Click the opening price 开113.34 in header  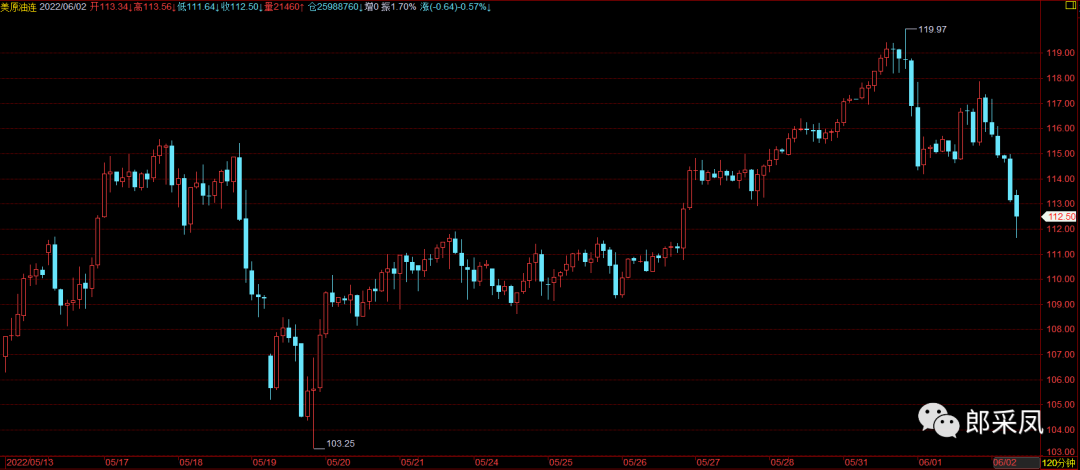tap(109, 6)
